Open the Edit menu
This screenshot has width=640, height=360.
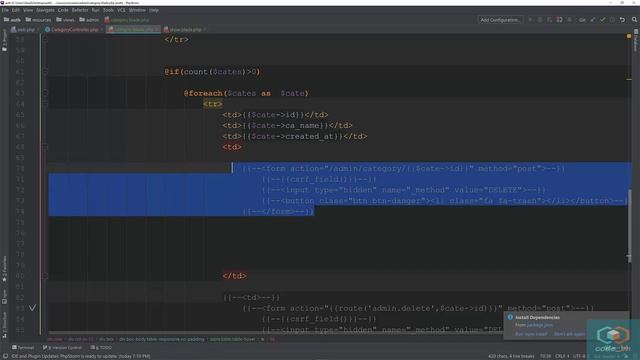click(x=16, y=10)
